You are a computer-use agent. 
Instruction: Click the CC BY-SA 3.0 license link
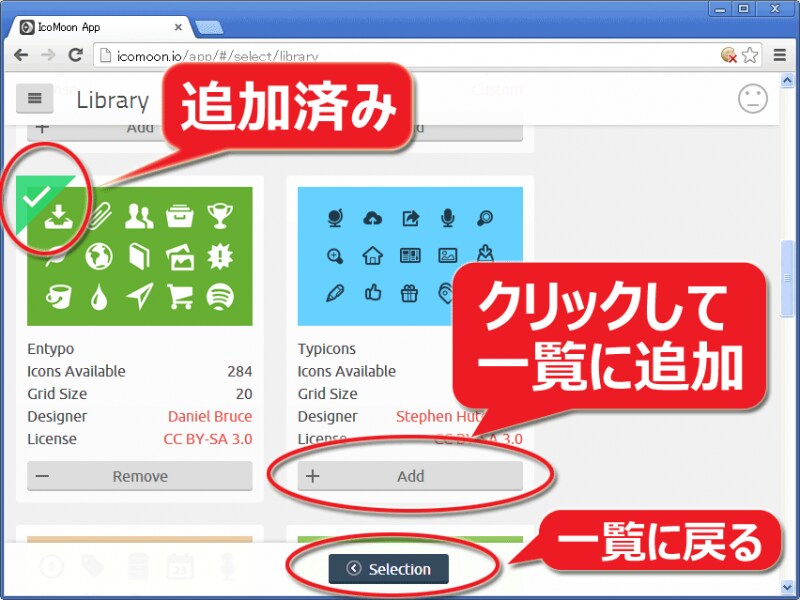tap(208, 439)
